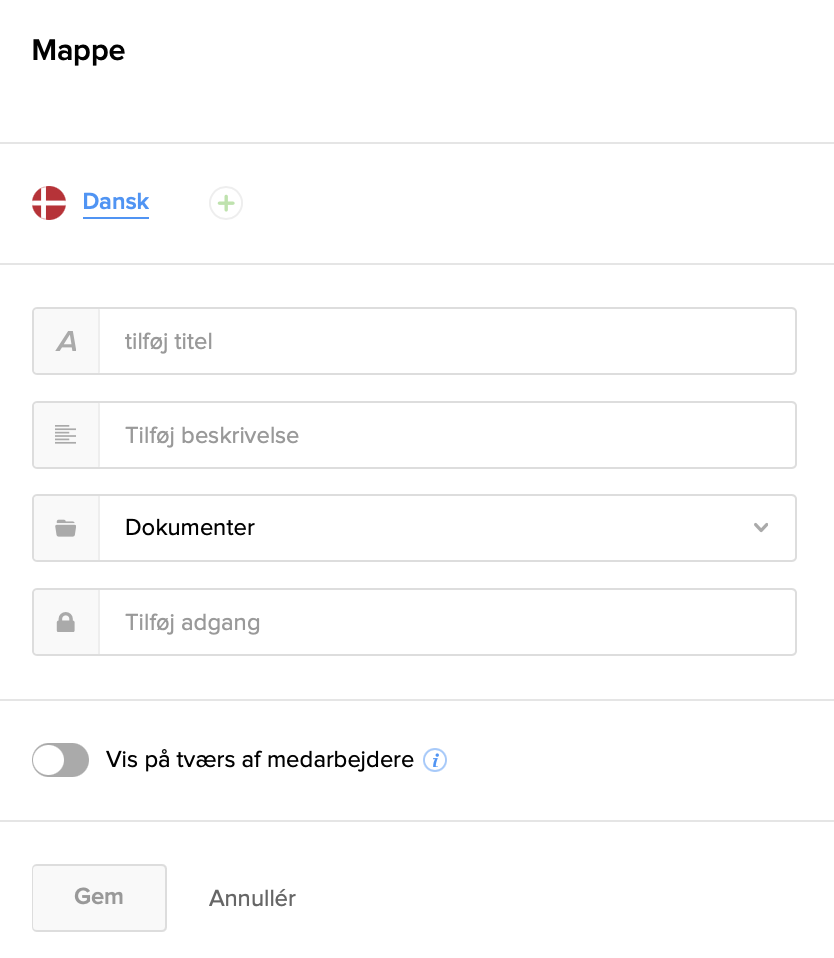Click the lock icon for access
Image resolution: width=834 pixels, height=958 pixels.
tap(66, 622)
